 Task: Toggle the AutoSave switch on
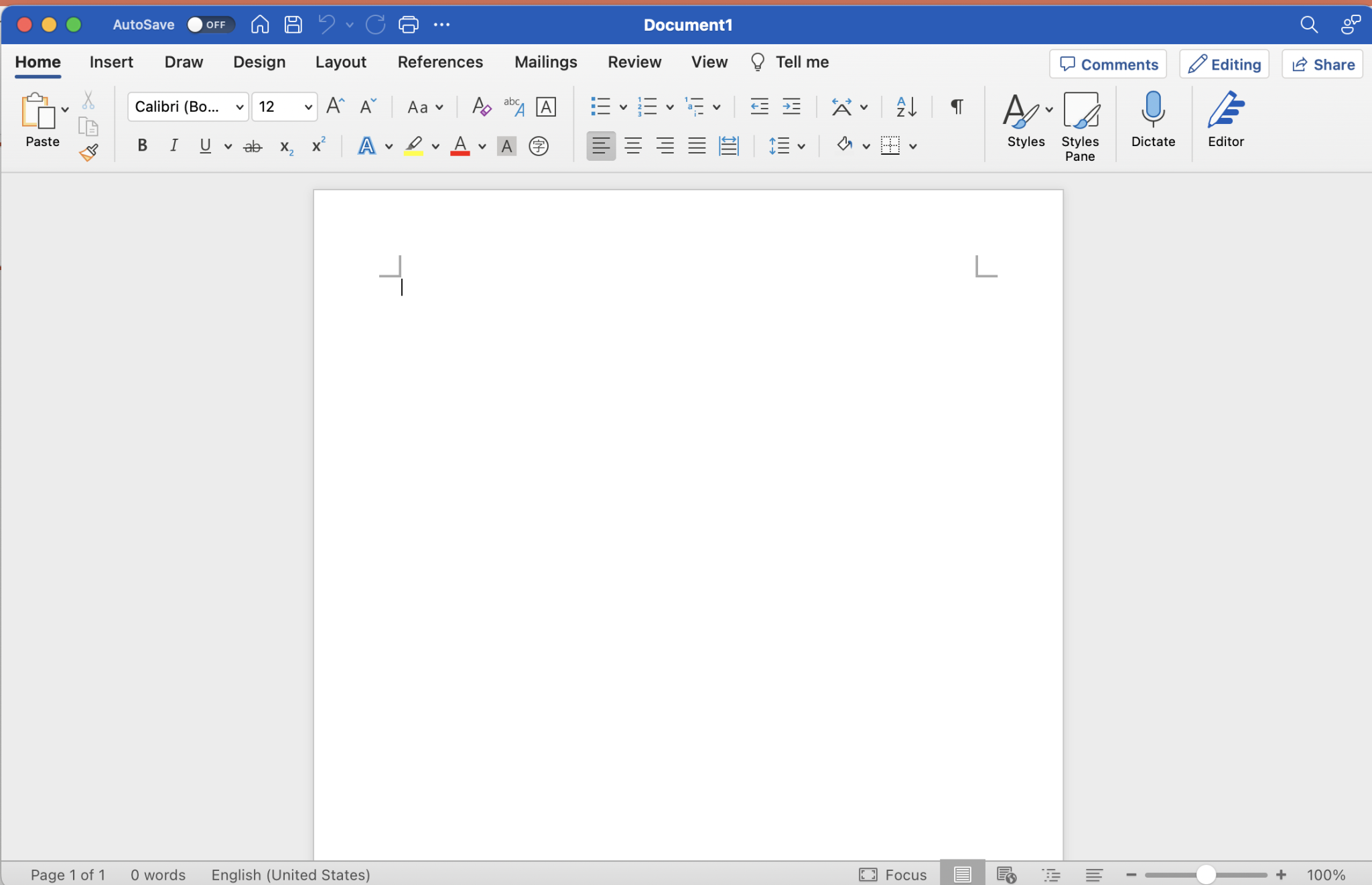pos(210,24)
